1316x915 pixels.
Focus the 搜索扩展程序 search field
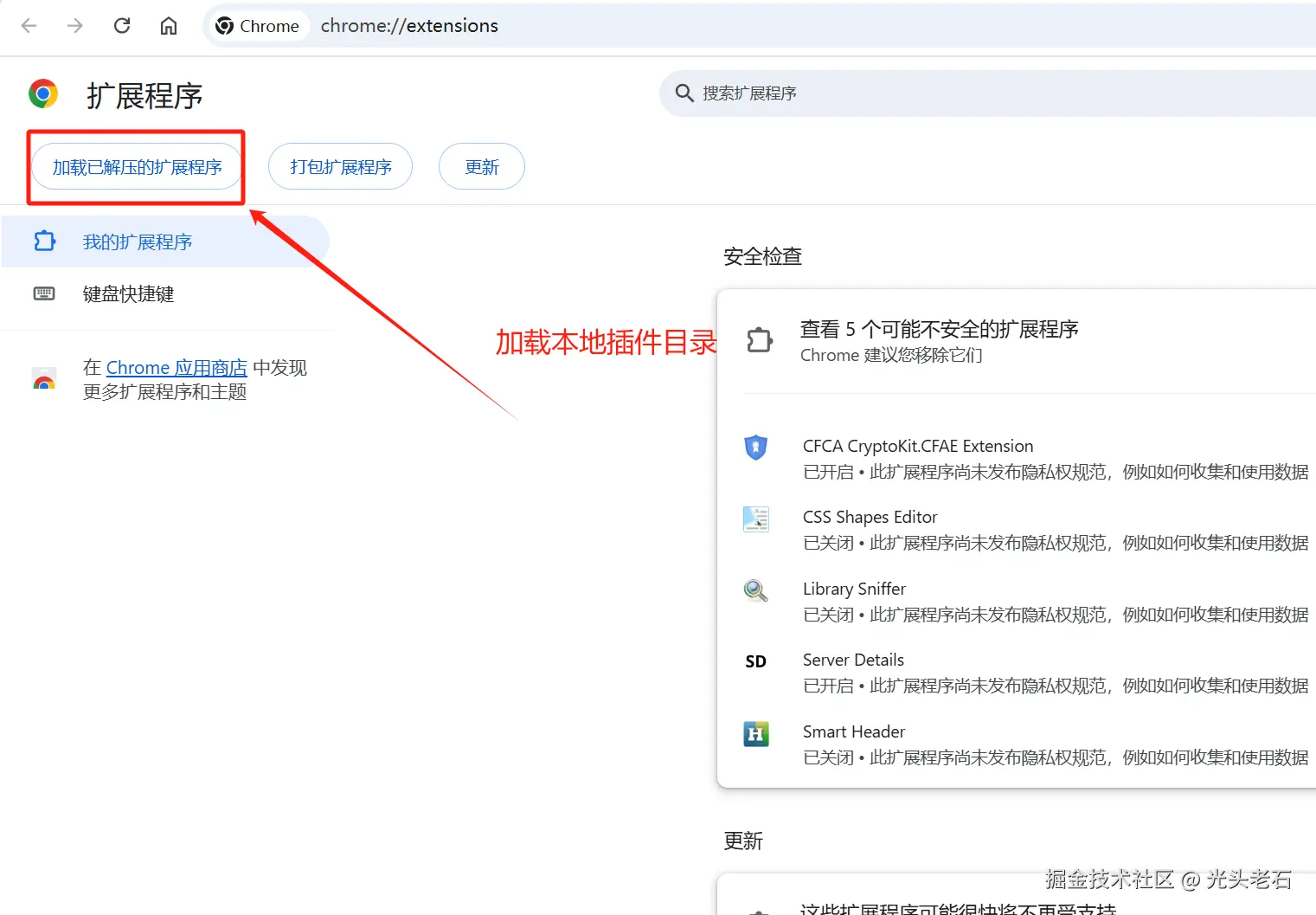(986, 93)
